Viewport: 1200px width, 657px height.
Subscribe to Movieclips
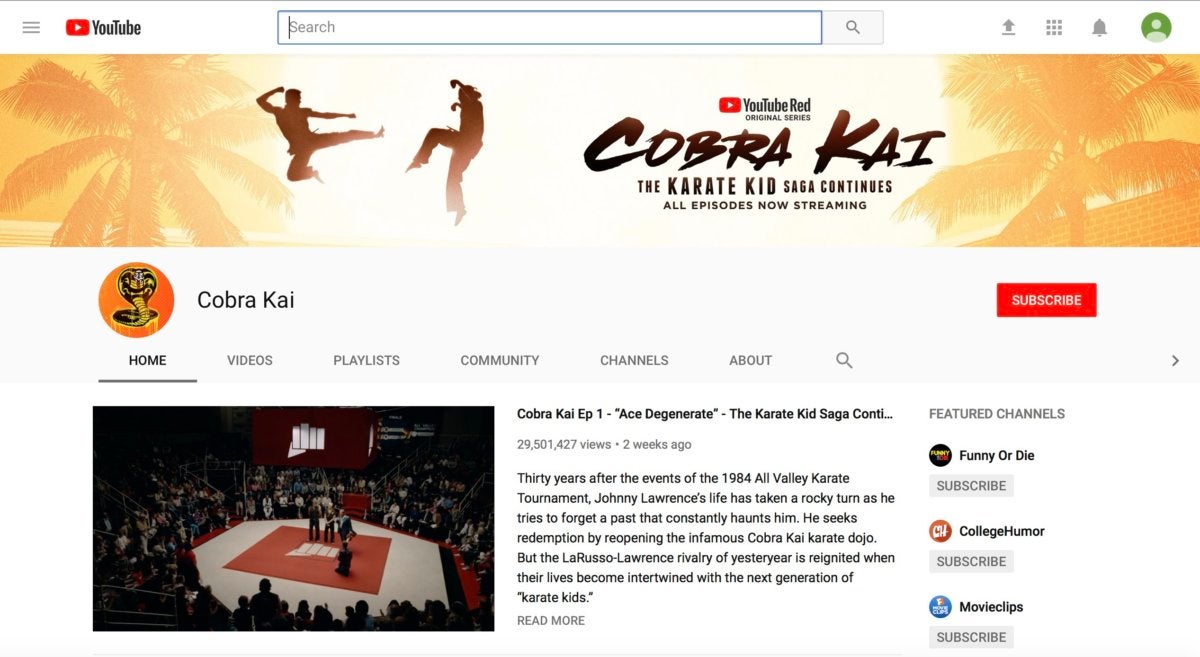pyautogui.click(x=971, y=637)
